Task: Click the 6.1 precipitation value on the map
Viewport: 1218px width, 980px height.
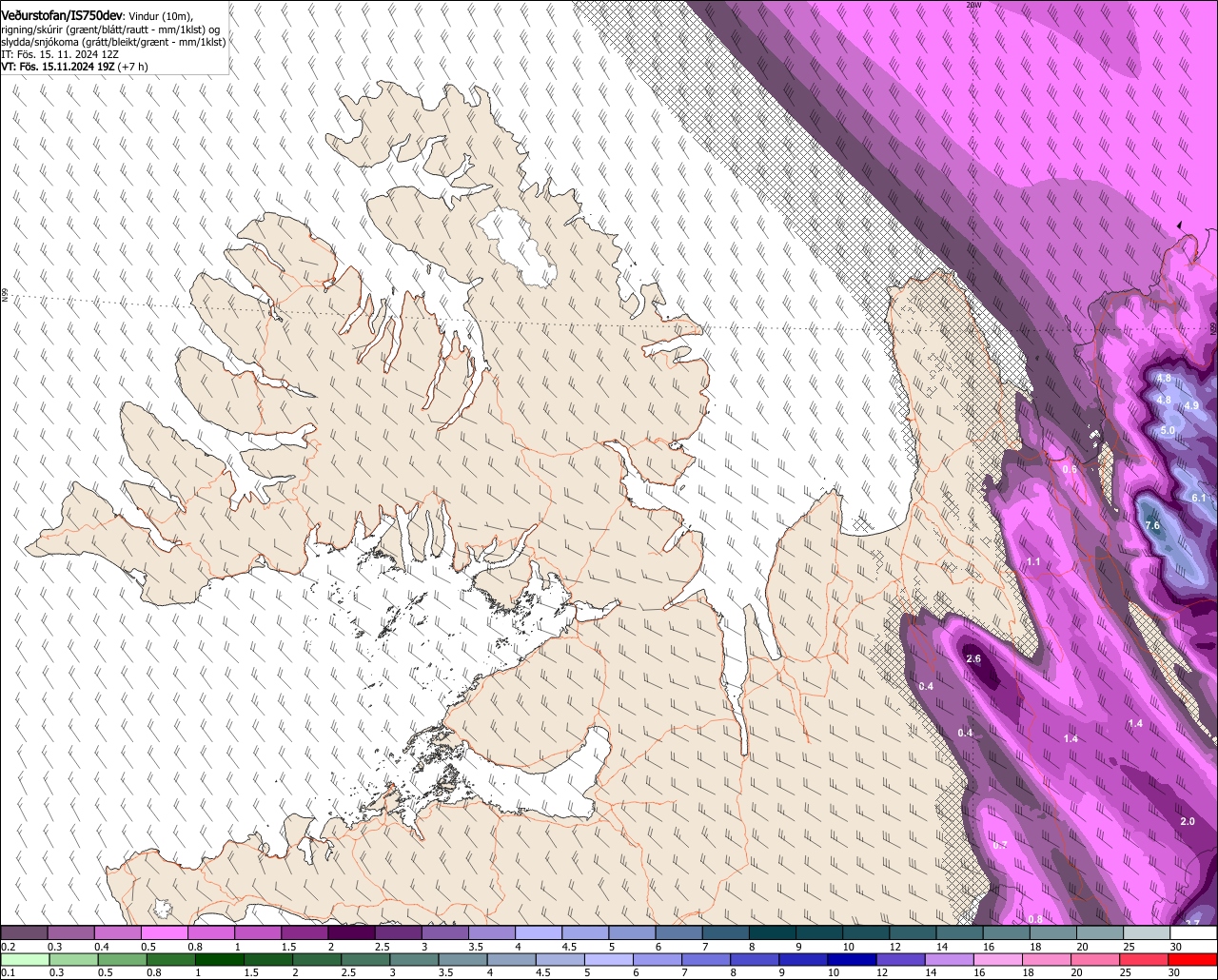Action: (x=1199, y=499)
